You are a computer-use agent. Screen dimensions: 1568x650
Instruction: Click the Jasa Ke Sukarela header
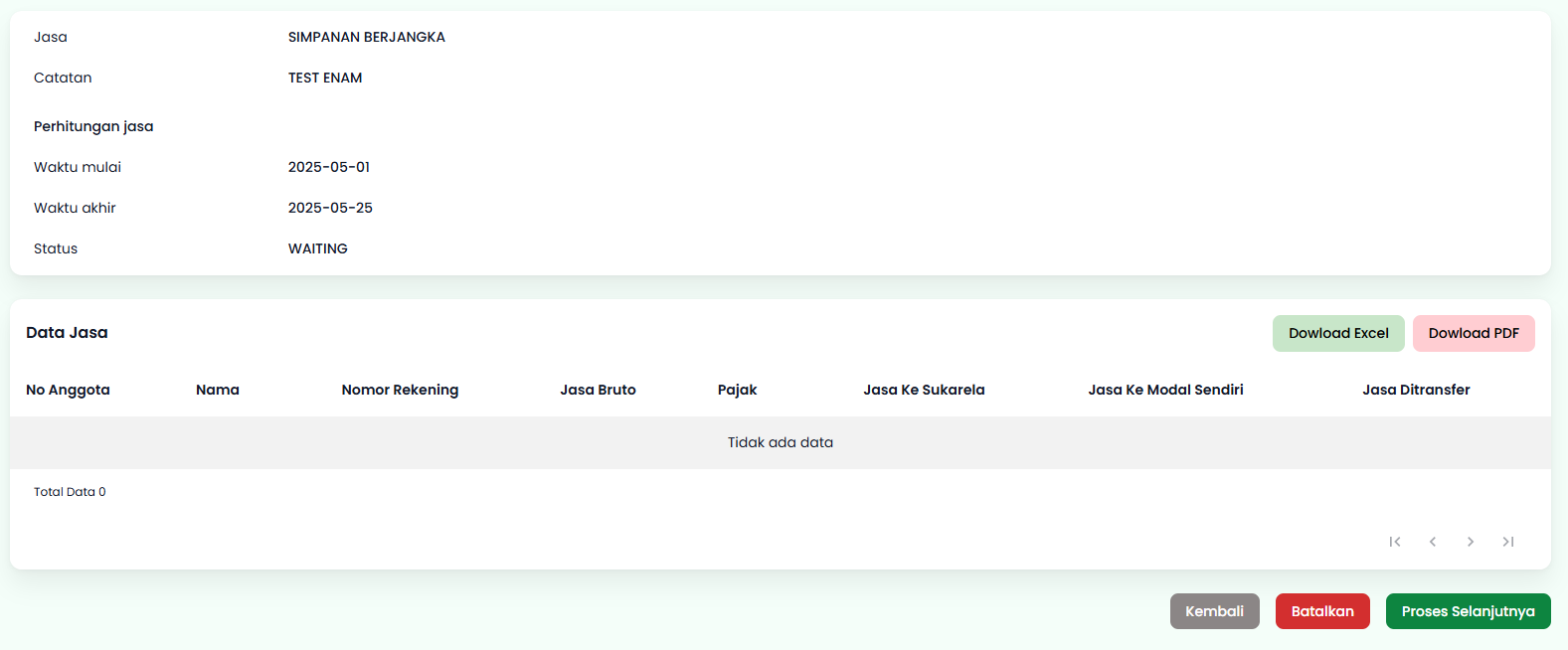(924, 390)
